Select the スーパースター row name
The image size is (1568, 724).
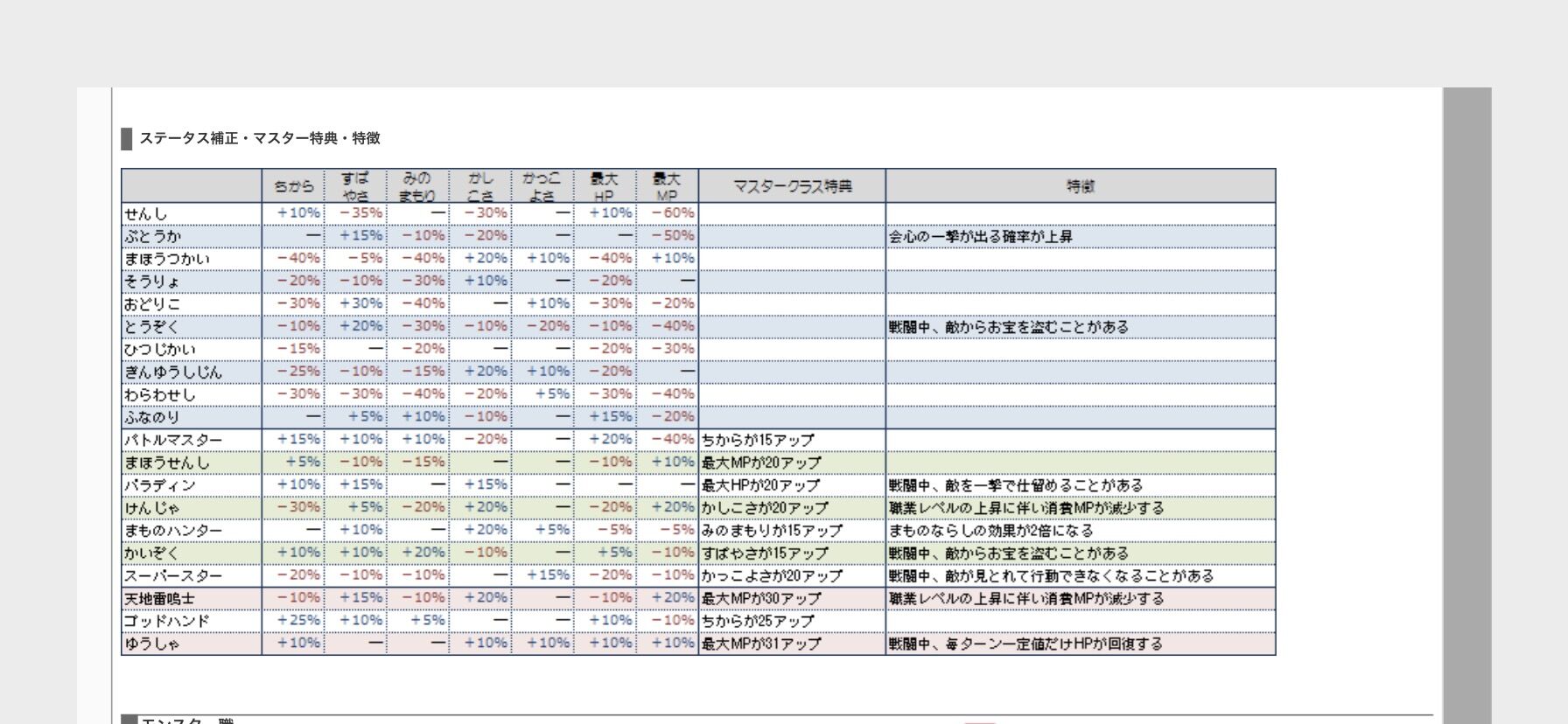173,576
